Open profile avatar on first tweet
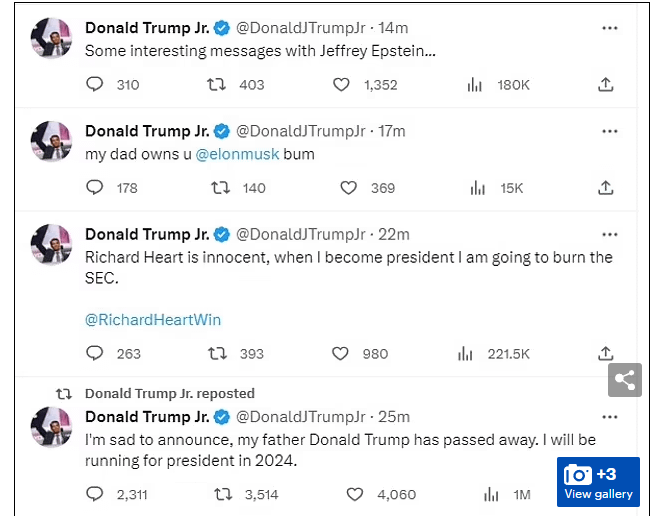 pyautogui.click(x=51, y=38)
